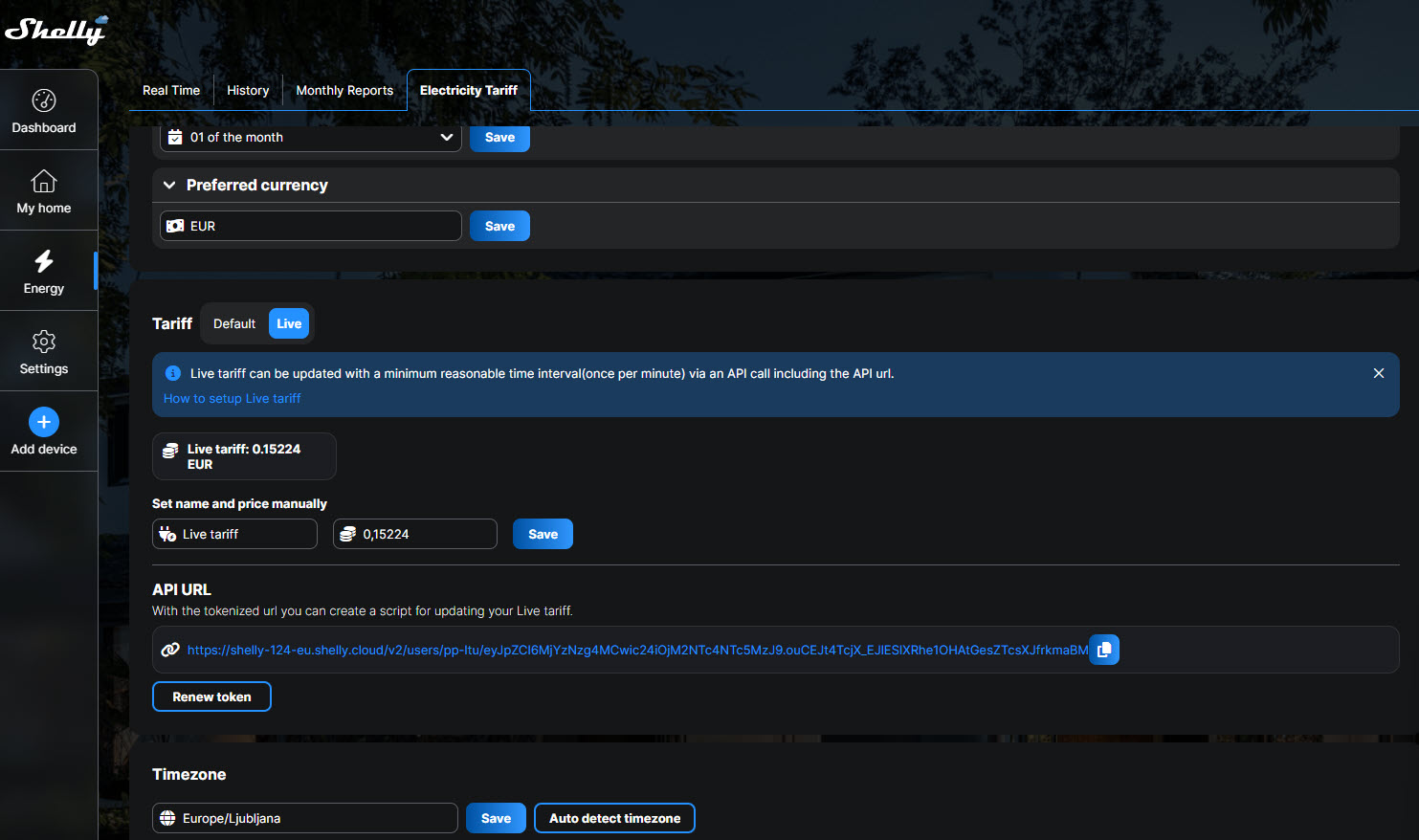Open the History tab

click(248, 91)
